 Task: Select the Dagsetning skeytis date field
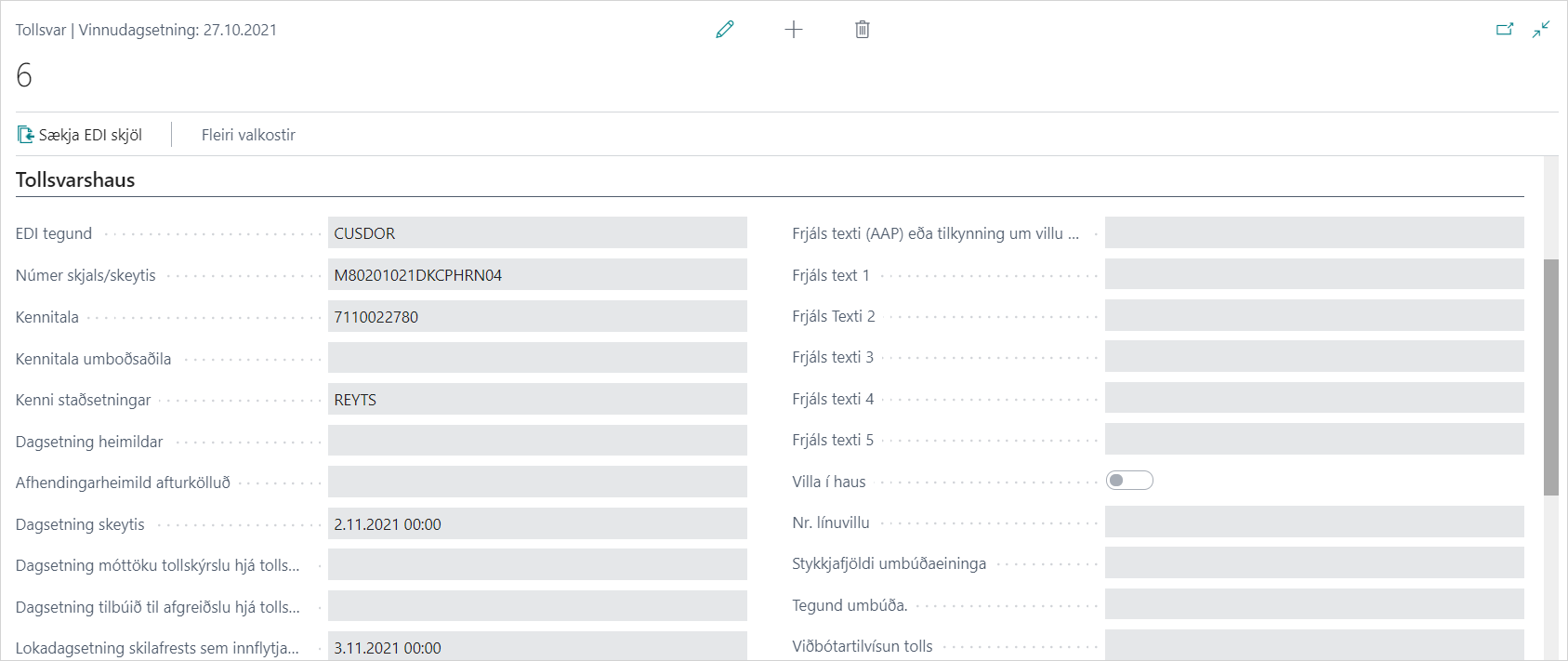pos(537,524)
